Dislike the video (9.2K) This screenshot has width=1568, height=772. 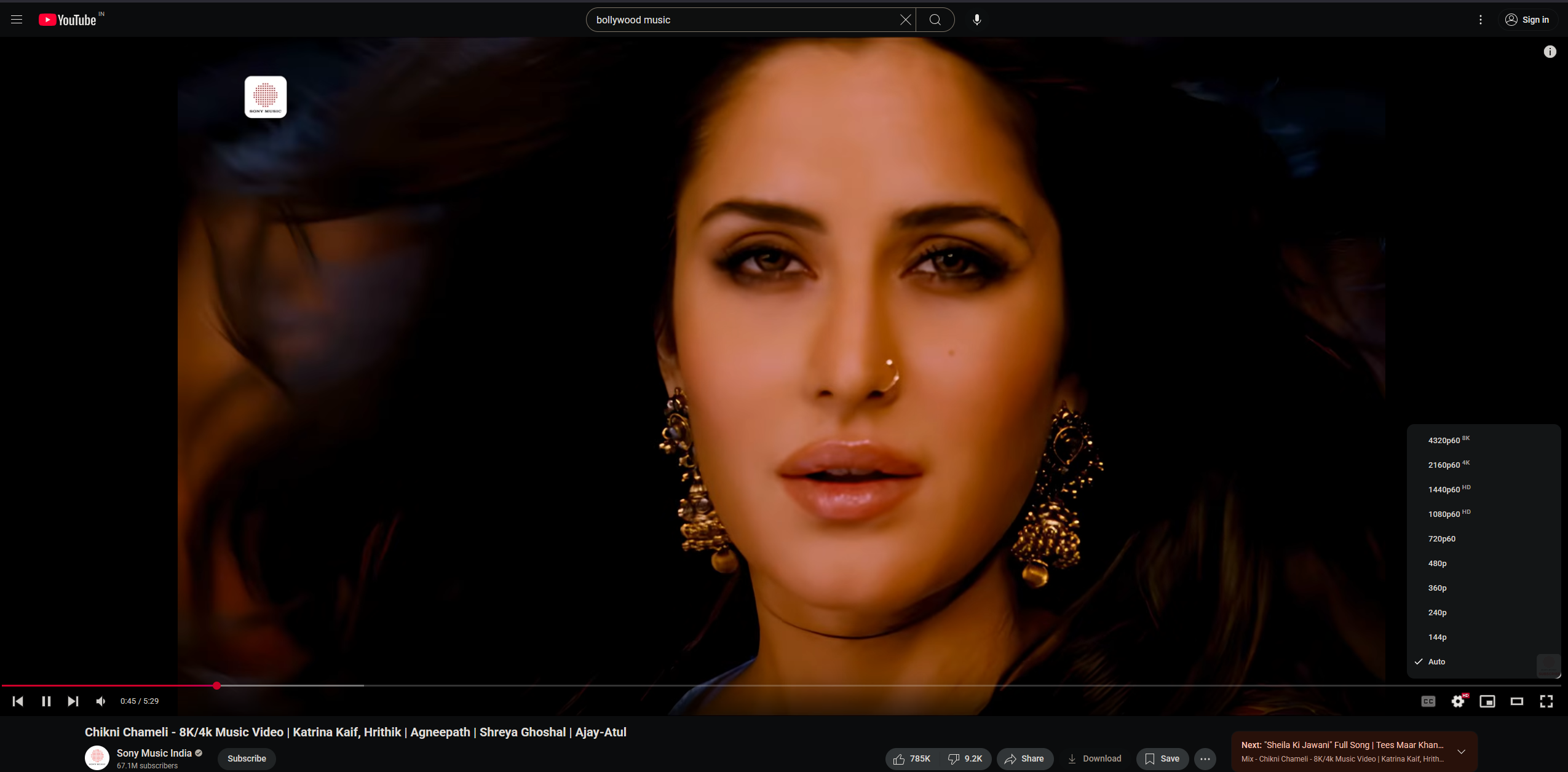click(965, 758)
